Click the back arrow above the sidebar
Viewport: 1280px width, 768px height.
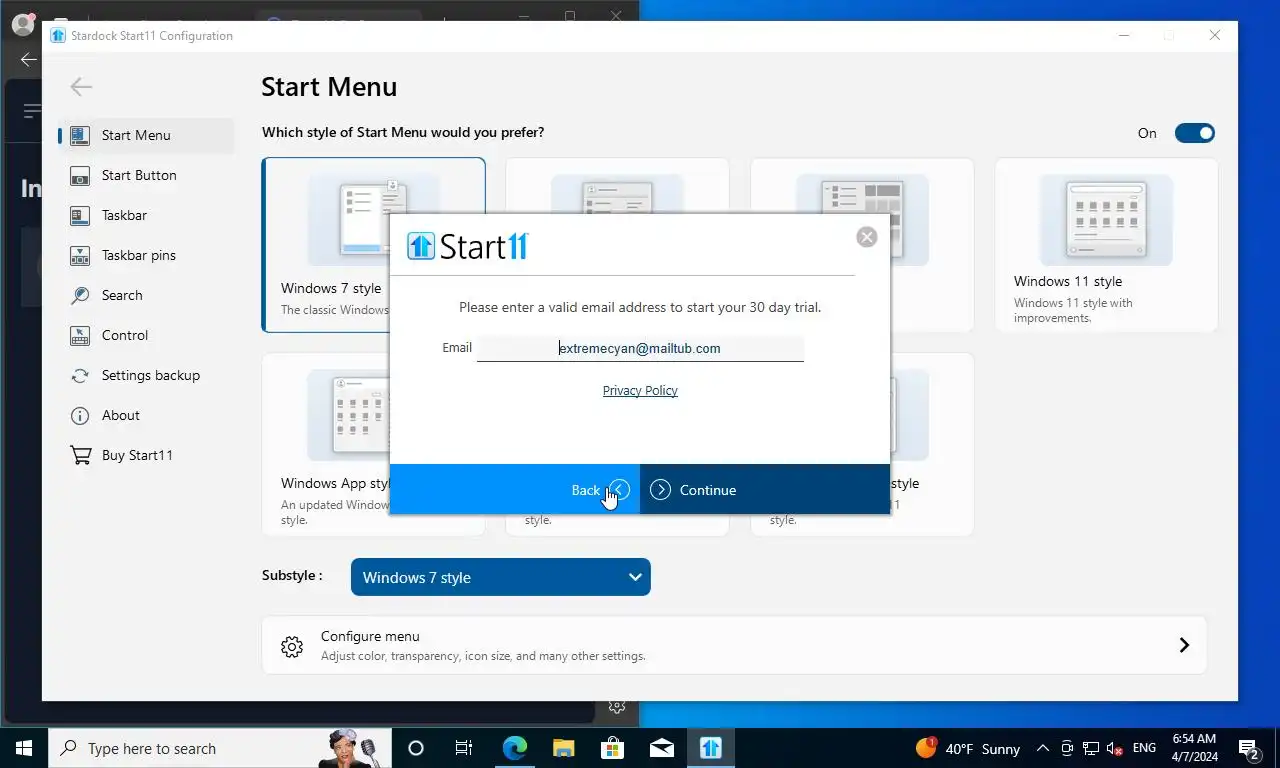coord(81,87)
